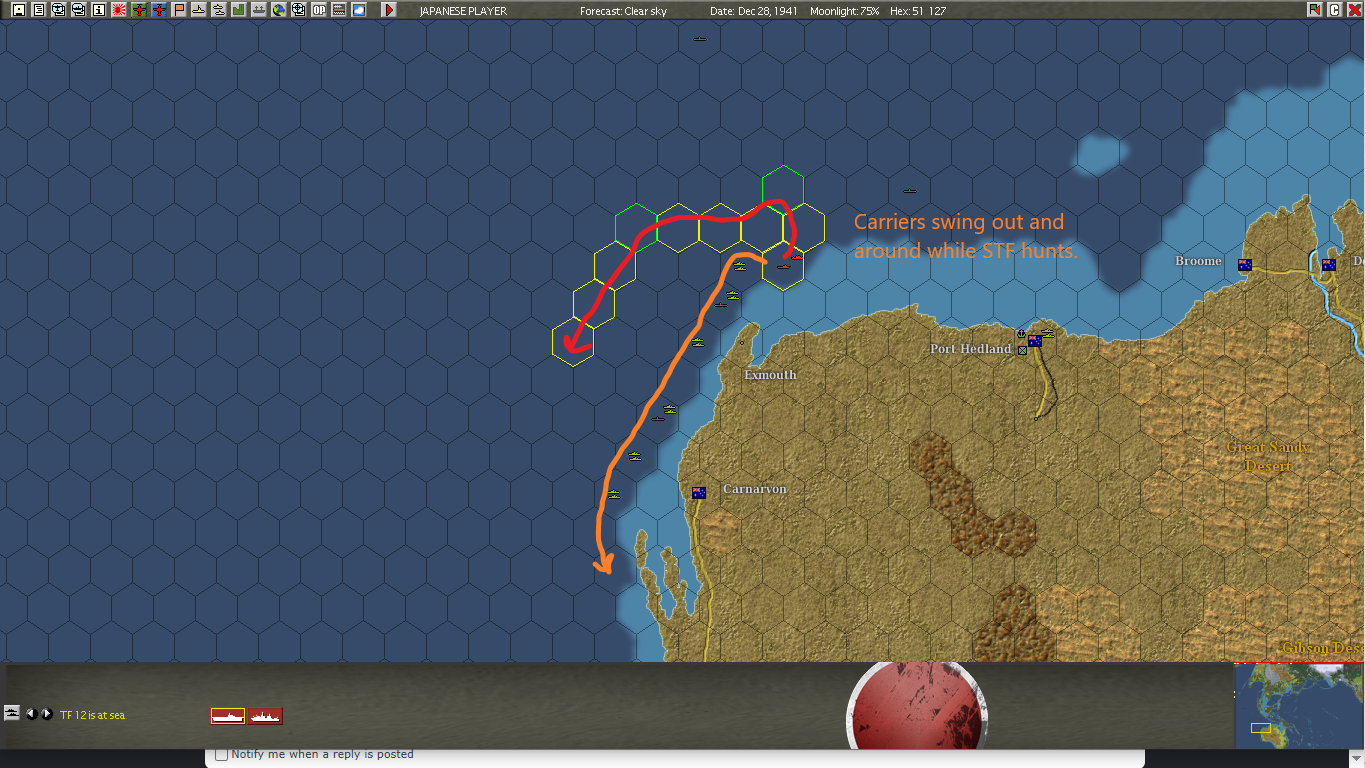Click the 'TF 12 is at sea' text
This screenshot has width=1366, height=768.
(x=92, y=715)
